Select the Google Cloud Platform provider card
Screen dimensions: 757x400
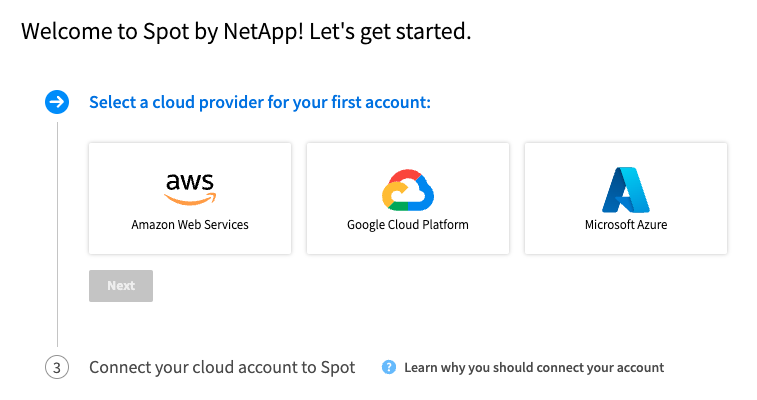click(408, 198)
